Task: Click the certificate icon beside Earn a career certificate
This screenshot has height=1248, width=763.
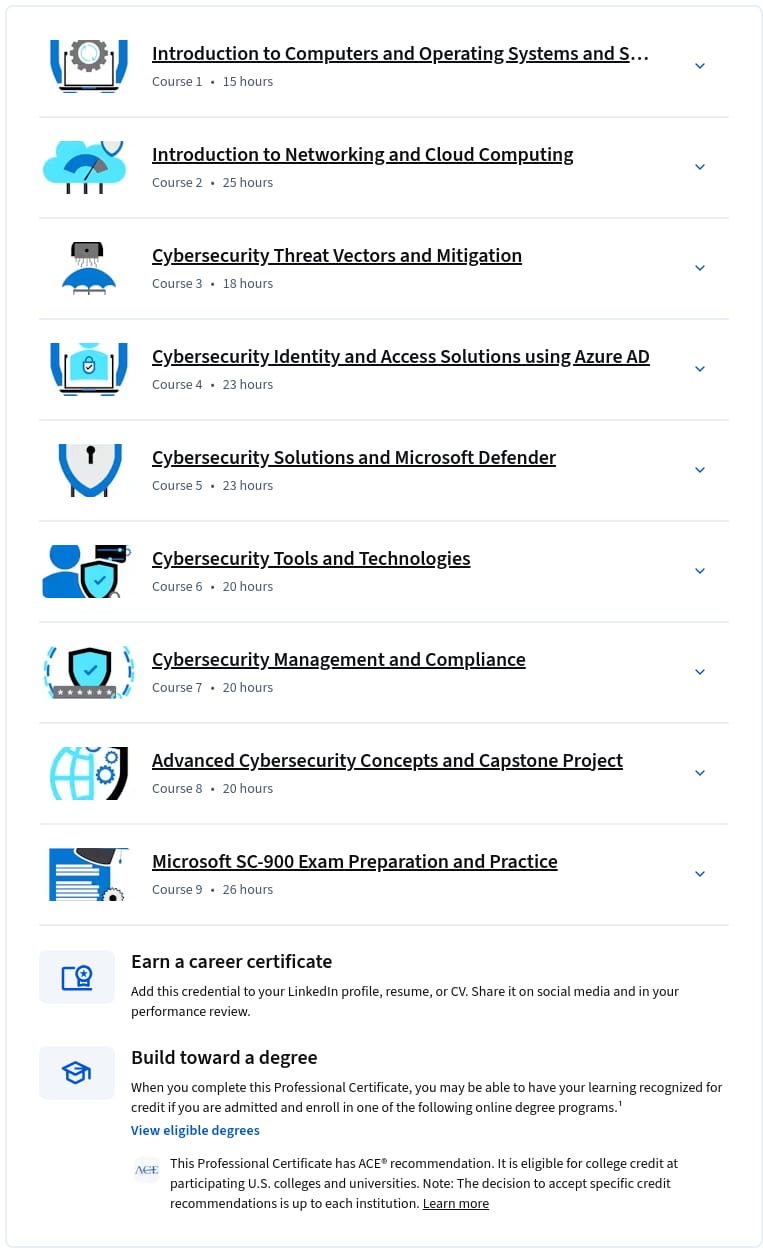Action: pos(77,977)
